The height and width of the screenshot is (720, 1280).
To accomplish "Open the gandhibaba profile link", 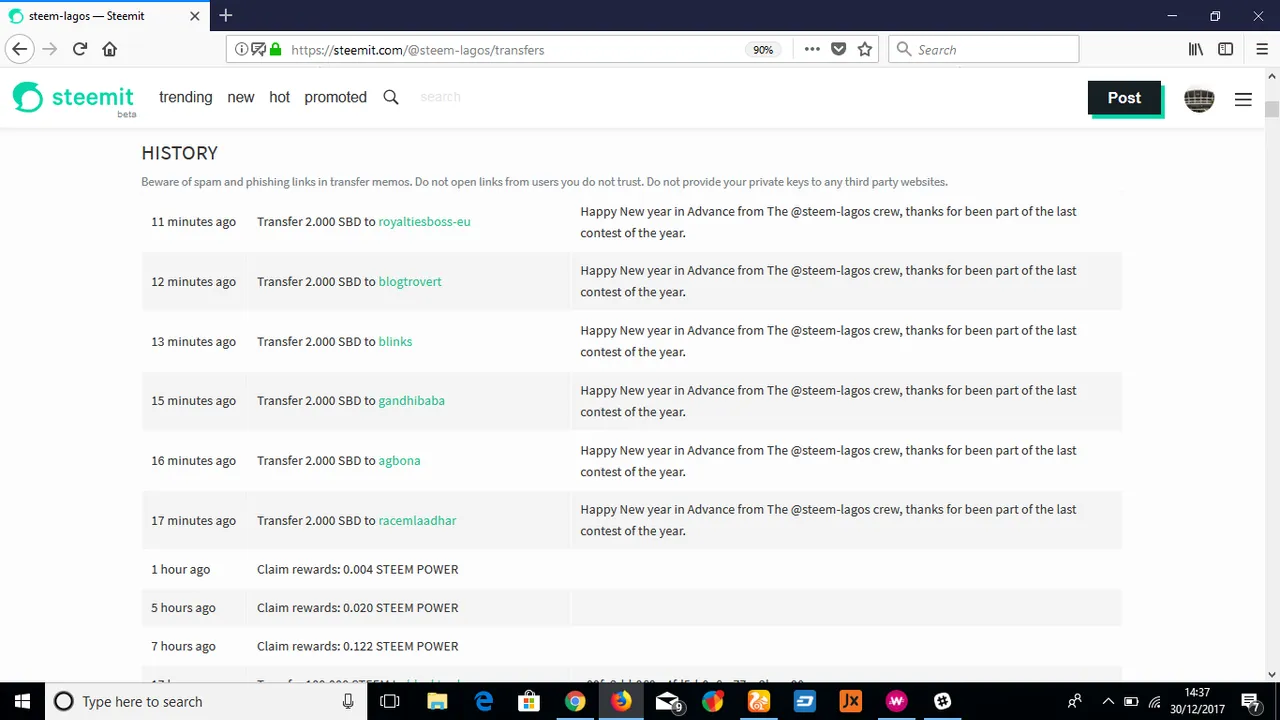I will click(x=411, y=401).
